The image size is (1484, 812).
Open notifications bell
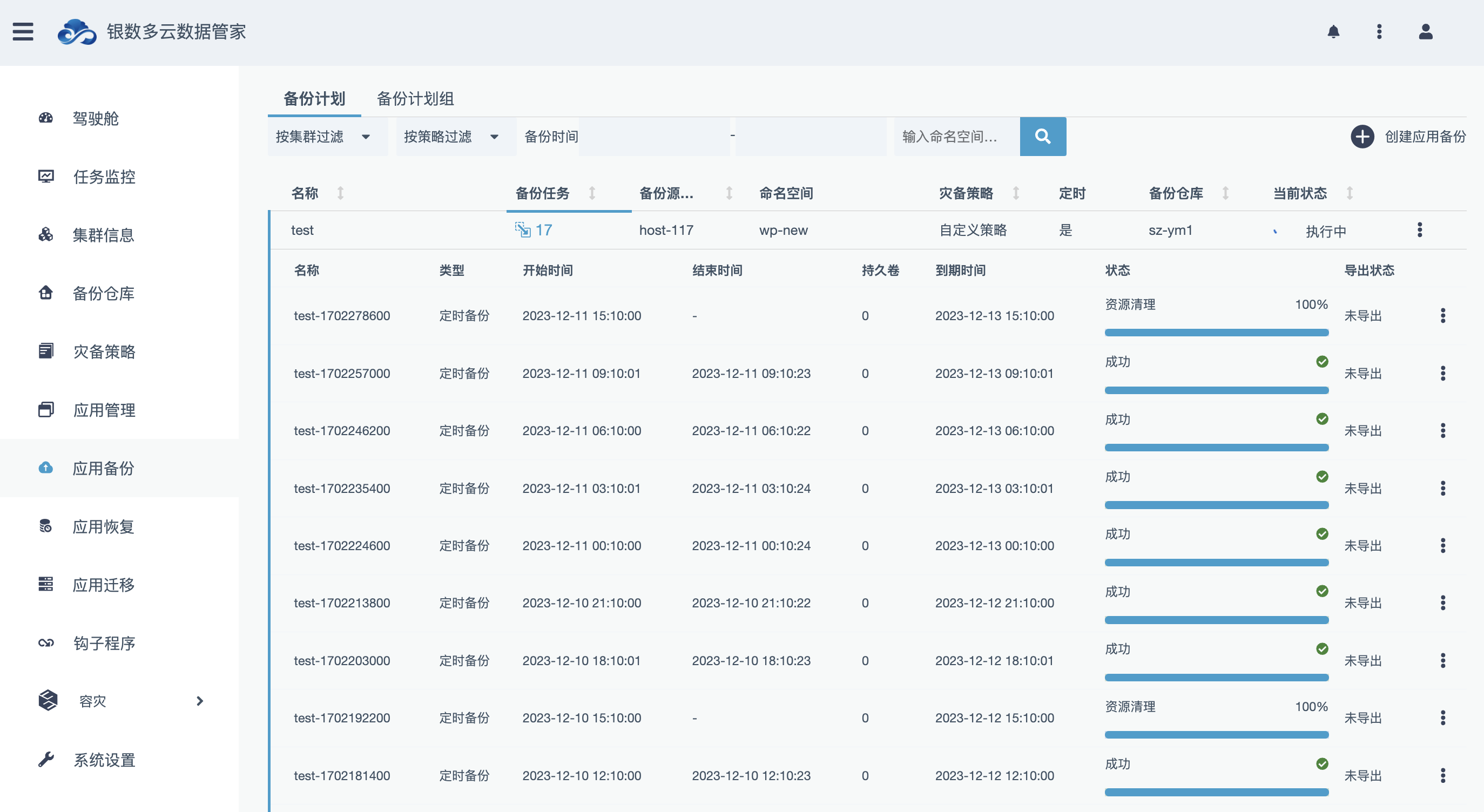click(x=1333, y=32)
